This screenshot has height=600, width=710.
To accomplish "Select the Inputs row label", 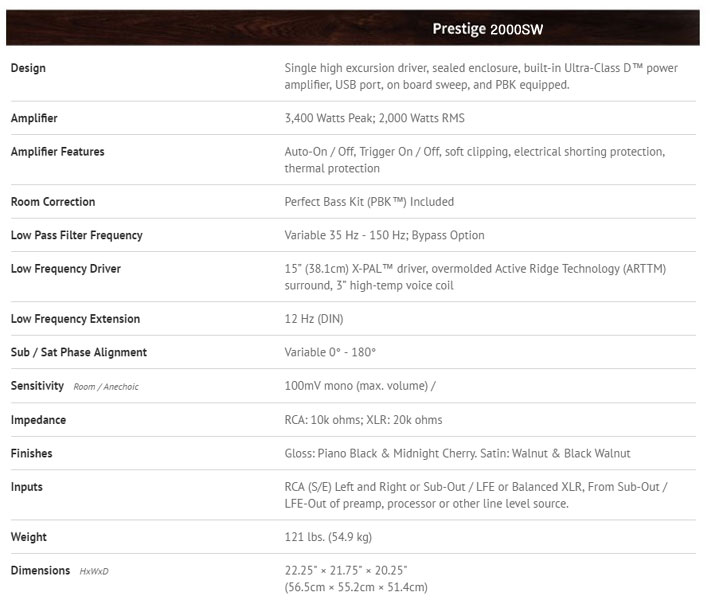I will [27, 487].
